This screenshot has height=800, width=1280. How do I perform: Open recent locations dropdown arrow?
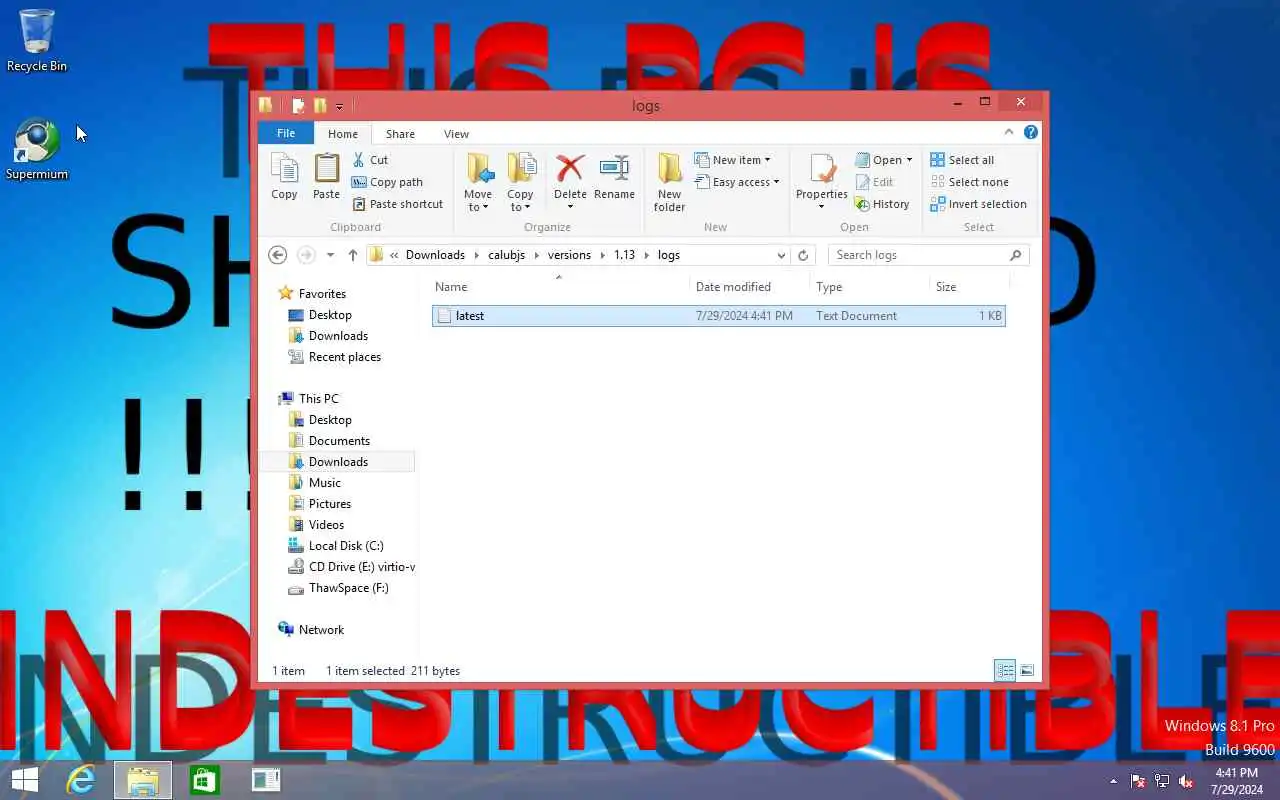(330, 255)
